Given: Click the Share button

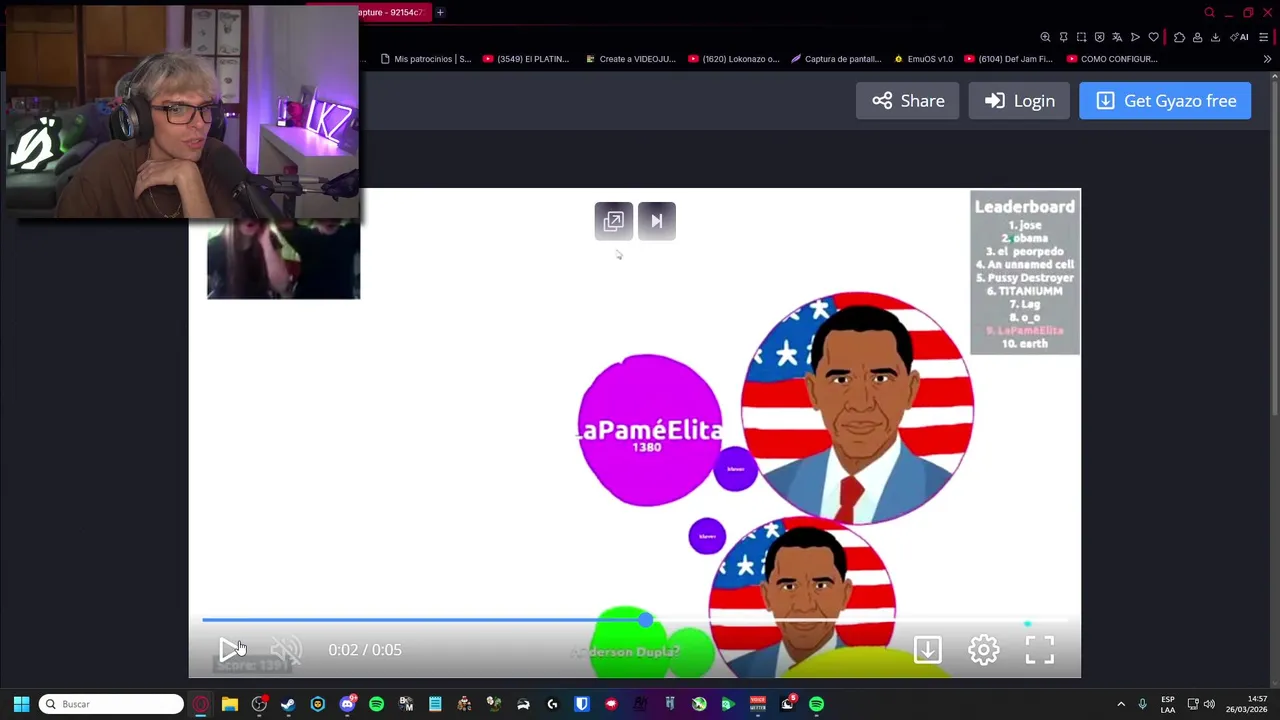Looking at the screenshot, I should (908, 100).
